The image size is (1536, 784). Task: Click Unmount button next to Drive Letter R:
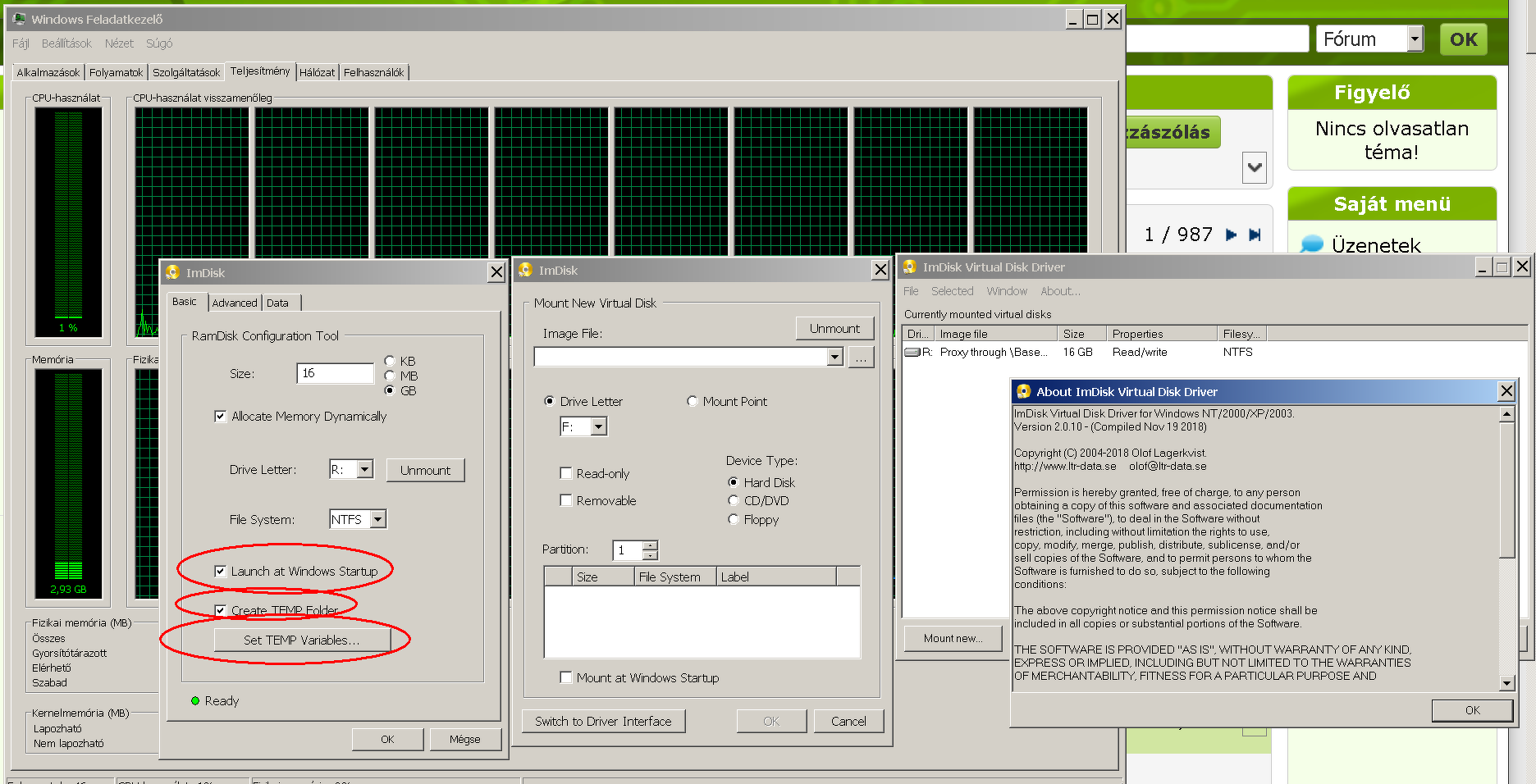425,470
